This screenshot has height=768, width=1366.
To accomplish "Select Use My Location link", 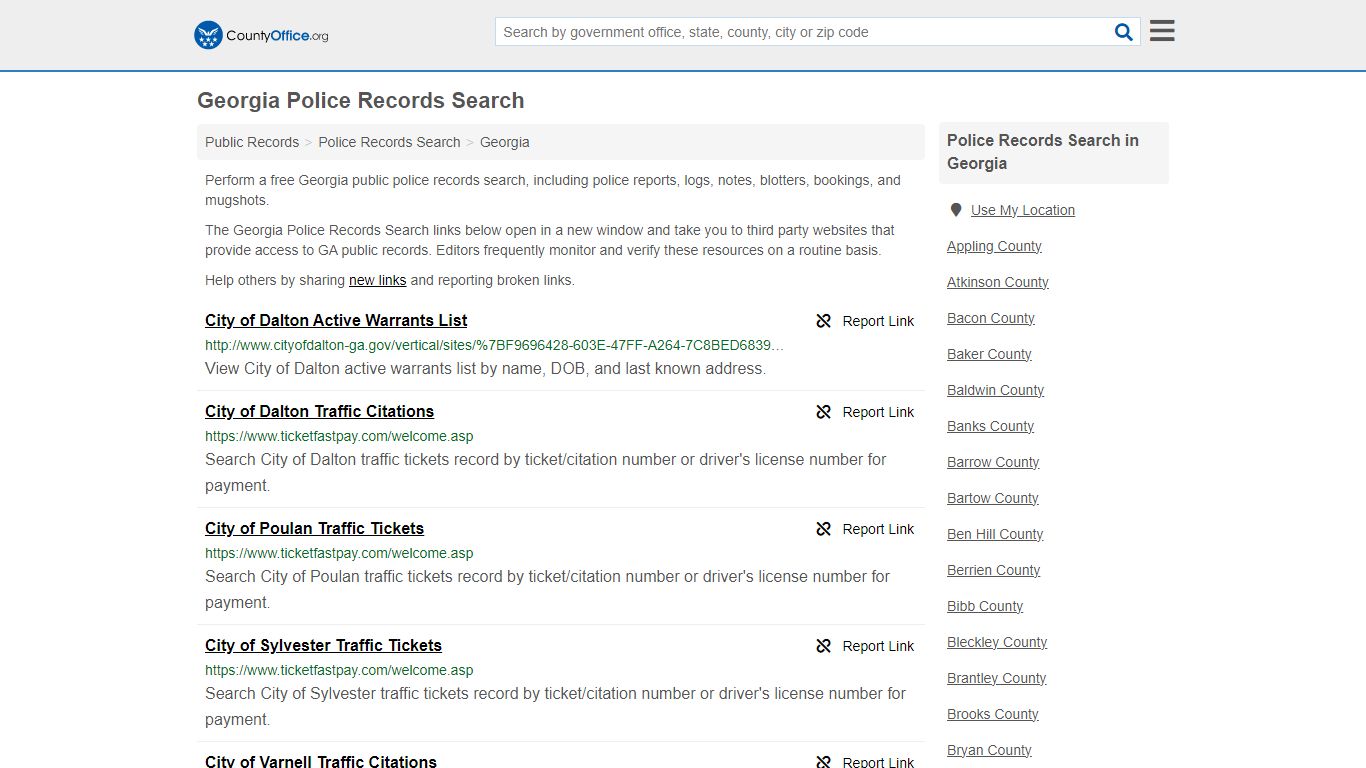I will 1023,210.
